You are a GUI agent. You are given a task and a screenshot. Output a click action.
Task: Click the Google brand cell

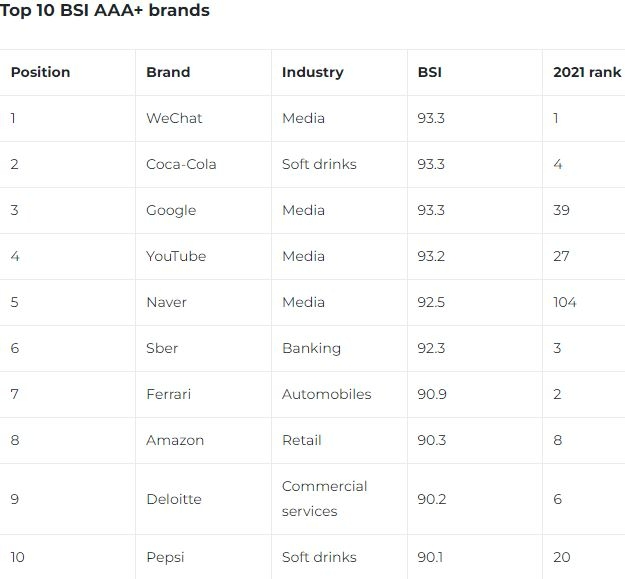point(171,210)
